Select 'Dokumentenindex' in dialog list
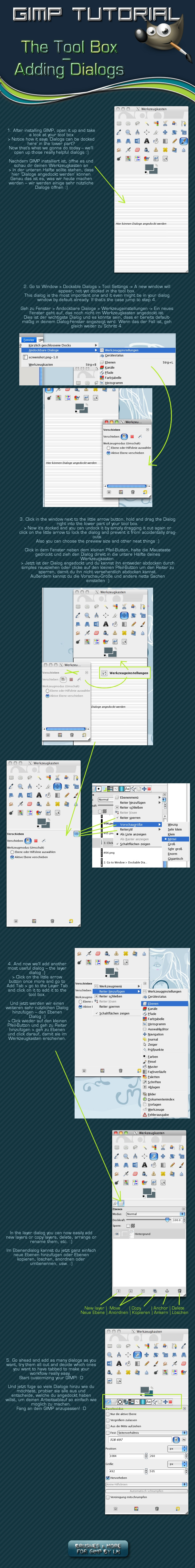 [x=161, y=1099]
